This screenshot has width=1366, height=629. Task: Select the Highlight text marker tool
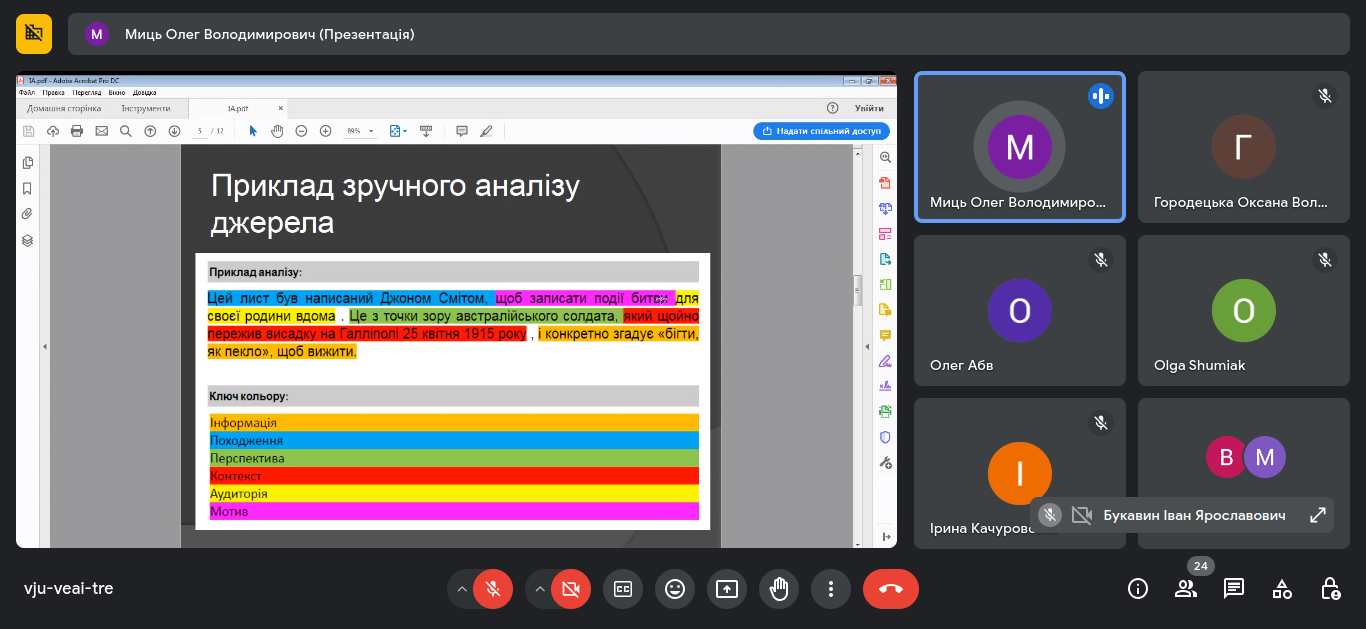[x=487, y=131]
